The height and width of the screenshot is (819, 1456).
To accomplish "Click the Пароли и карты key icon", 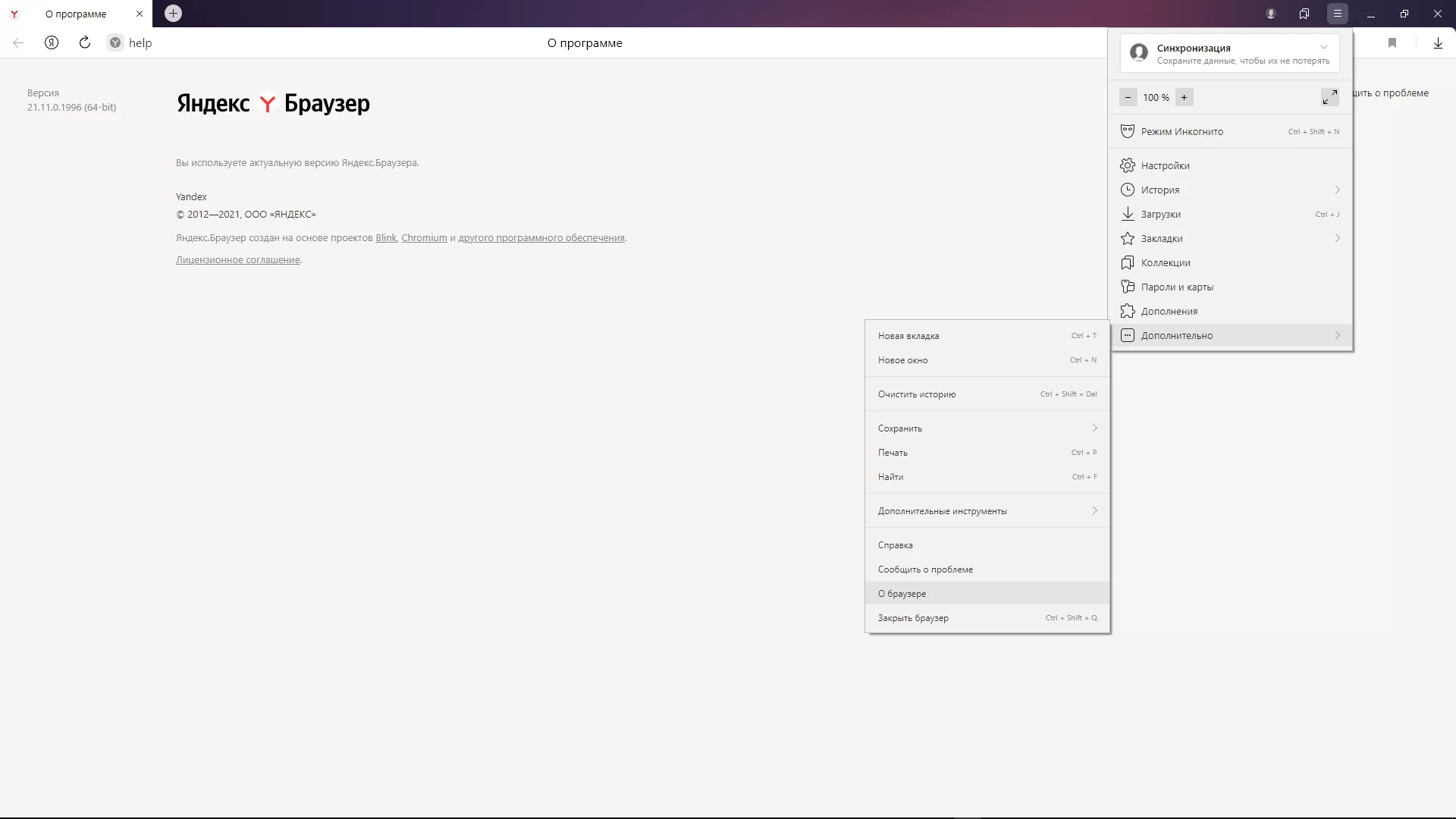I will [1128, 287].
